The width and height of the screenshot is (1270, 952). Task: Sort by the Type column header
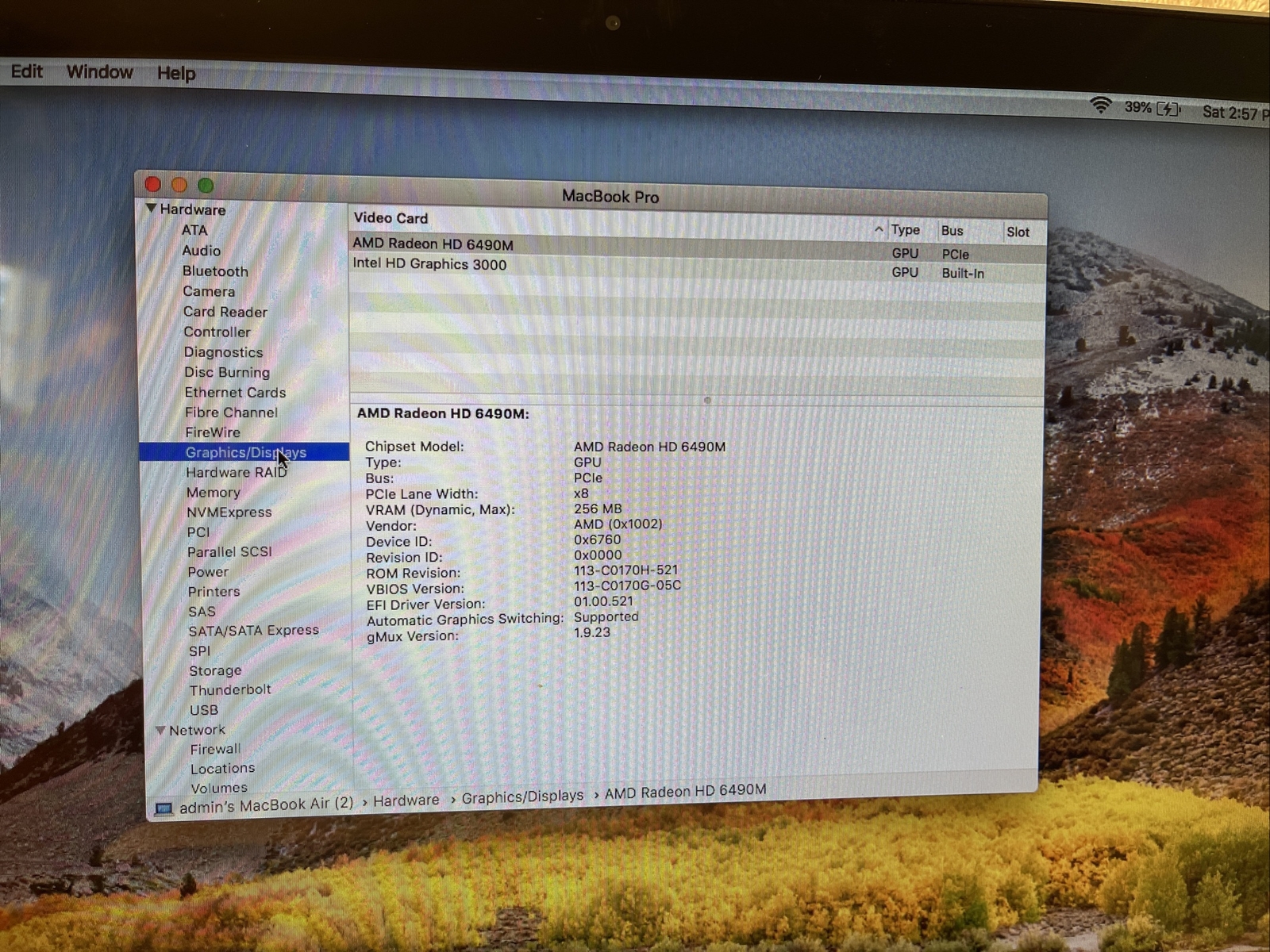(905, 230)
